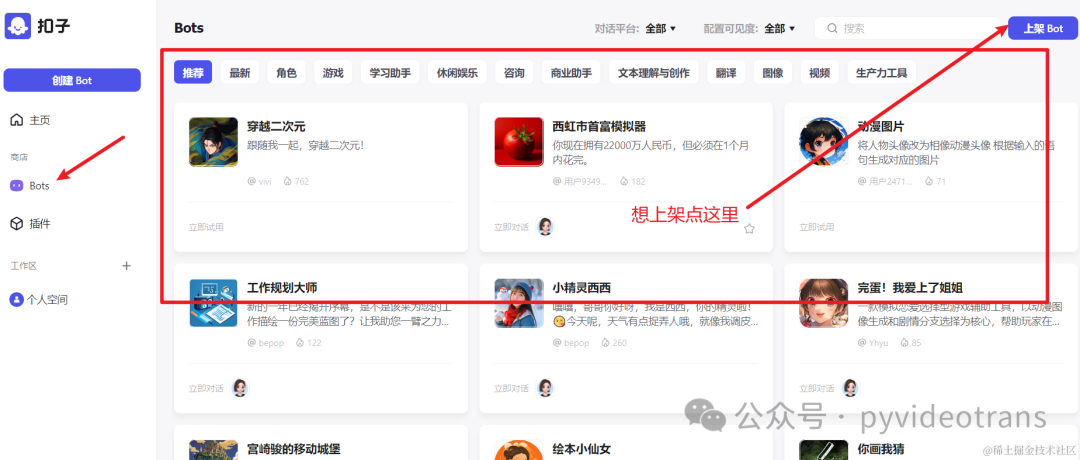This screenshot has height=460, width=1080.
Task: Click the 完蛋！我爱上了姐姐 bot avatar
Action: click(824, 303)
